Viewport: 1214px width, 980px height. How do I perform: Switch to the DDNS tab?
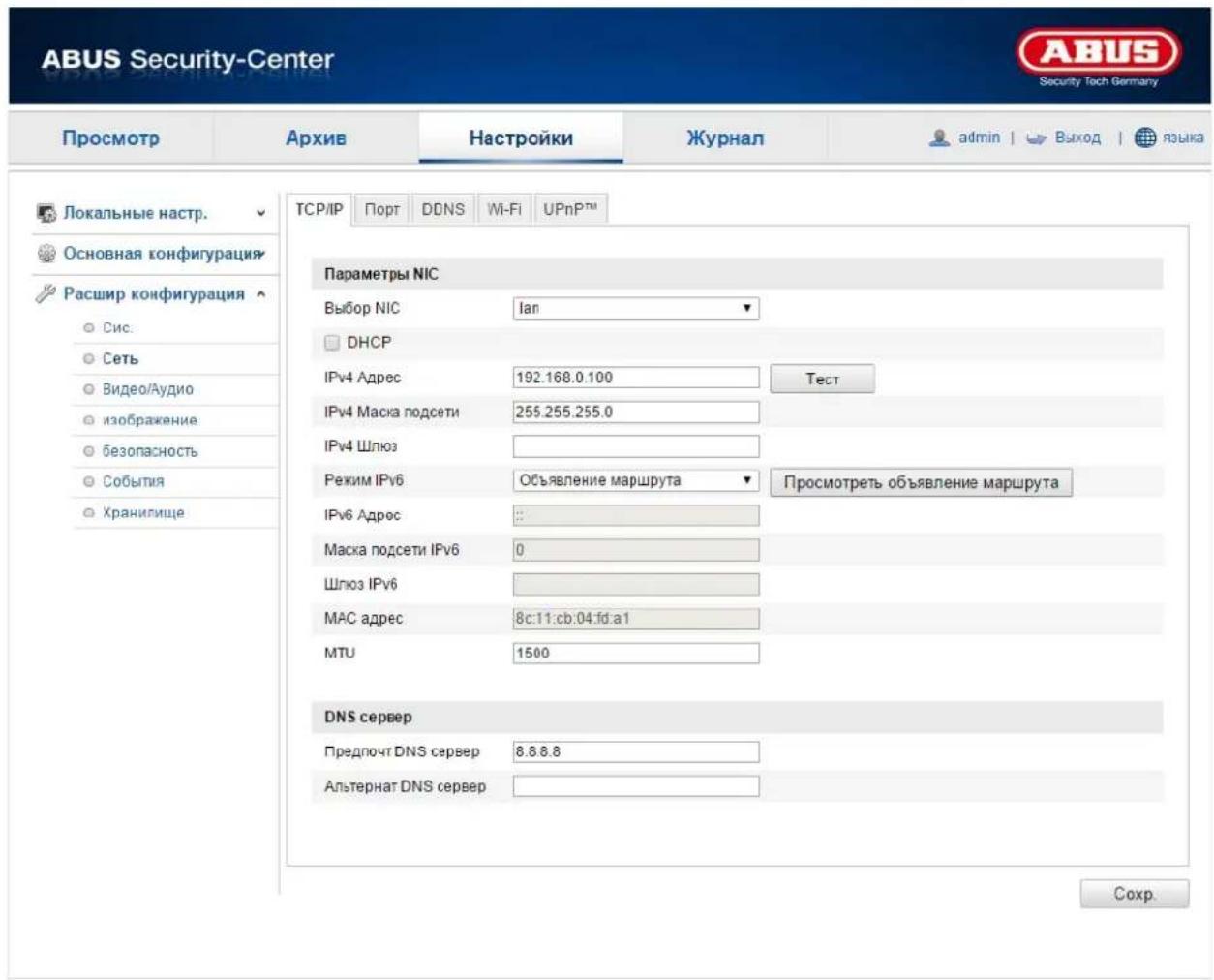coord(443,209)
